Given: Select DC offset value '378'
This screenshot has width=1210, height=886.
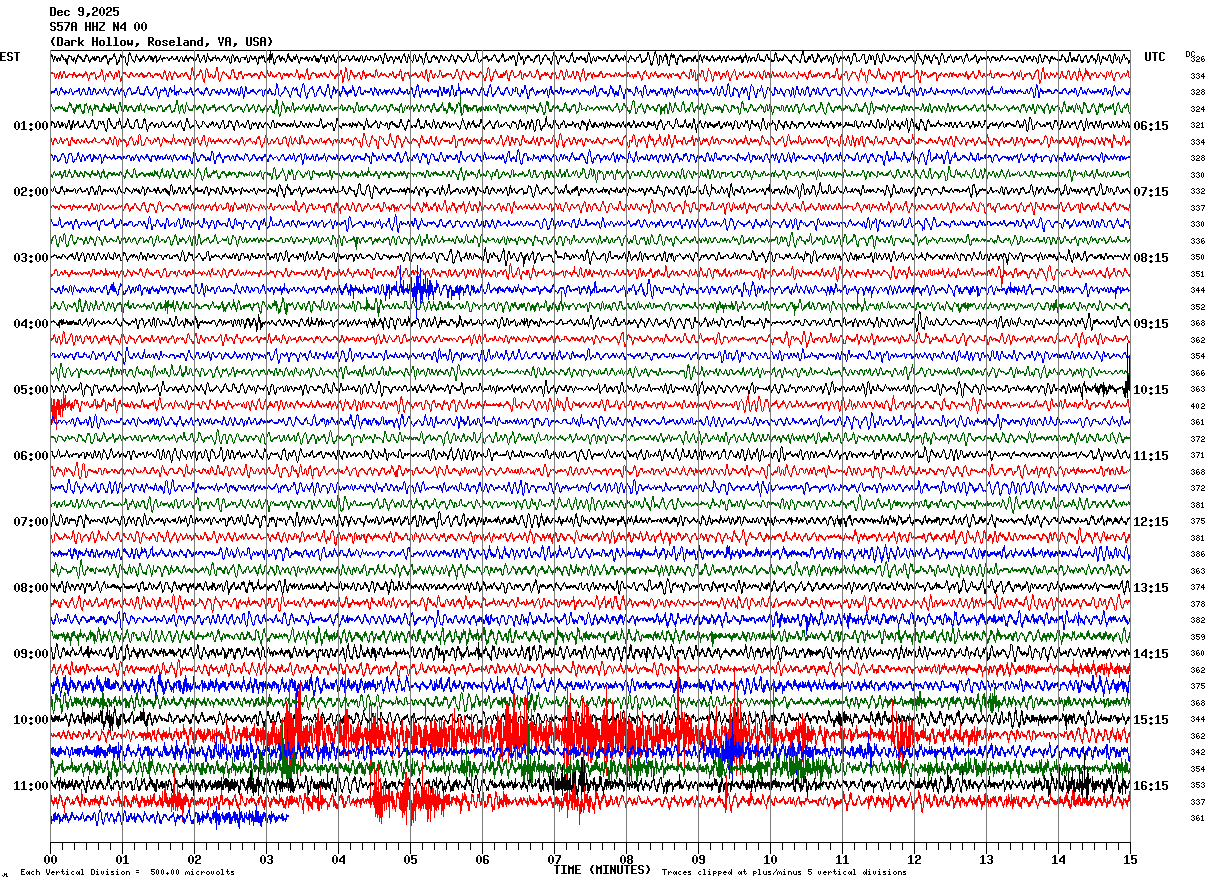Looking at the screenshot, I should click(x=1197, y=604).
